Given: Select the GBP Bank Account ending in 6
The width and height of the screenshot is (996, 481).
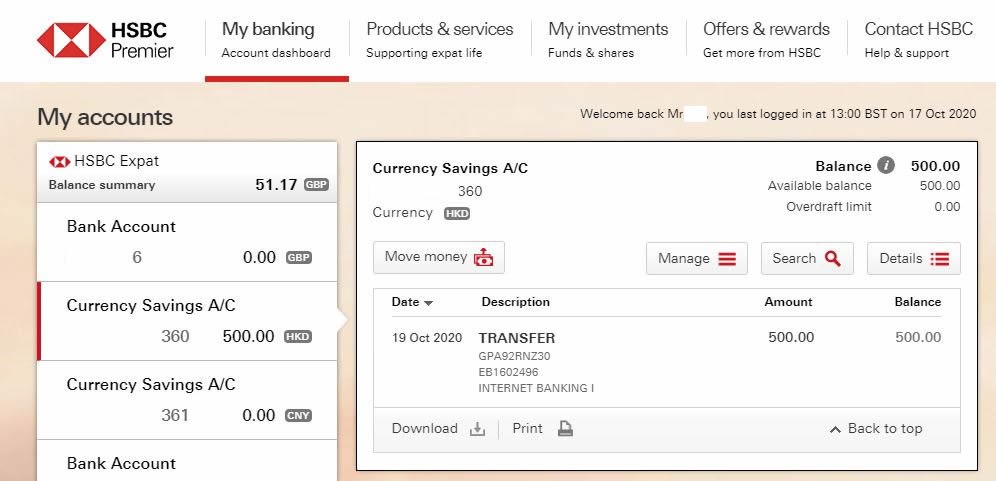Looking at the screenshot, I should 187,242.
